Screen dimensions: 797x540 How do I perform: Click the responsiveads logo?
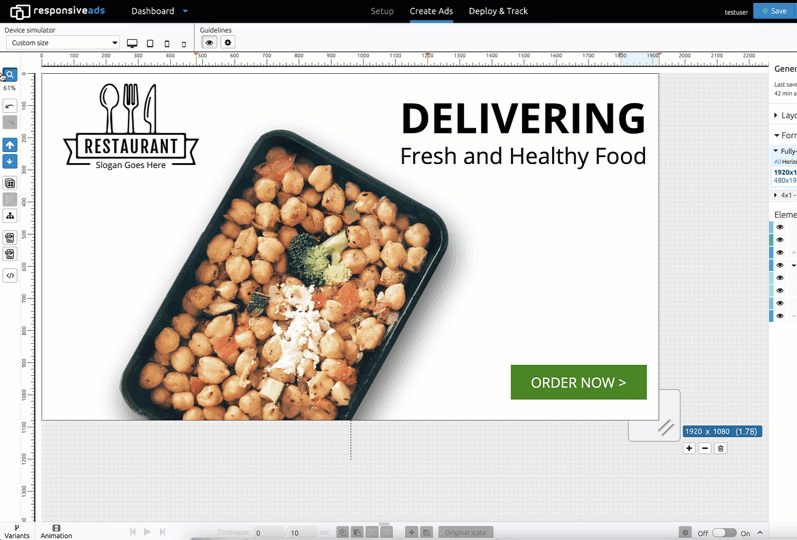[x=57, y=11]
